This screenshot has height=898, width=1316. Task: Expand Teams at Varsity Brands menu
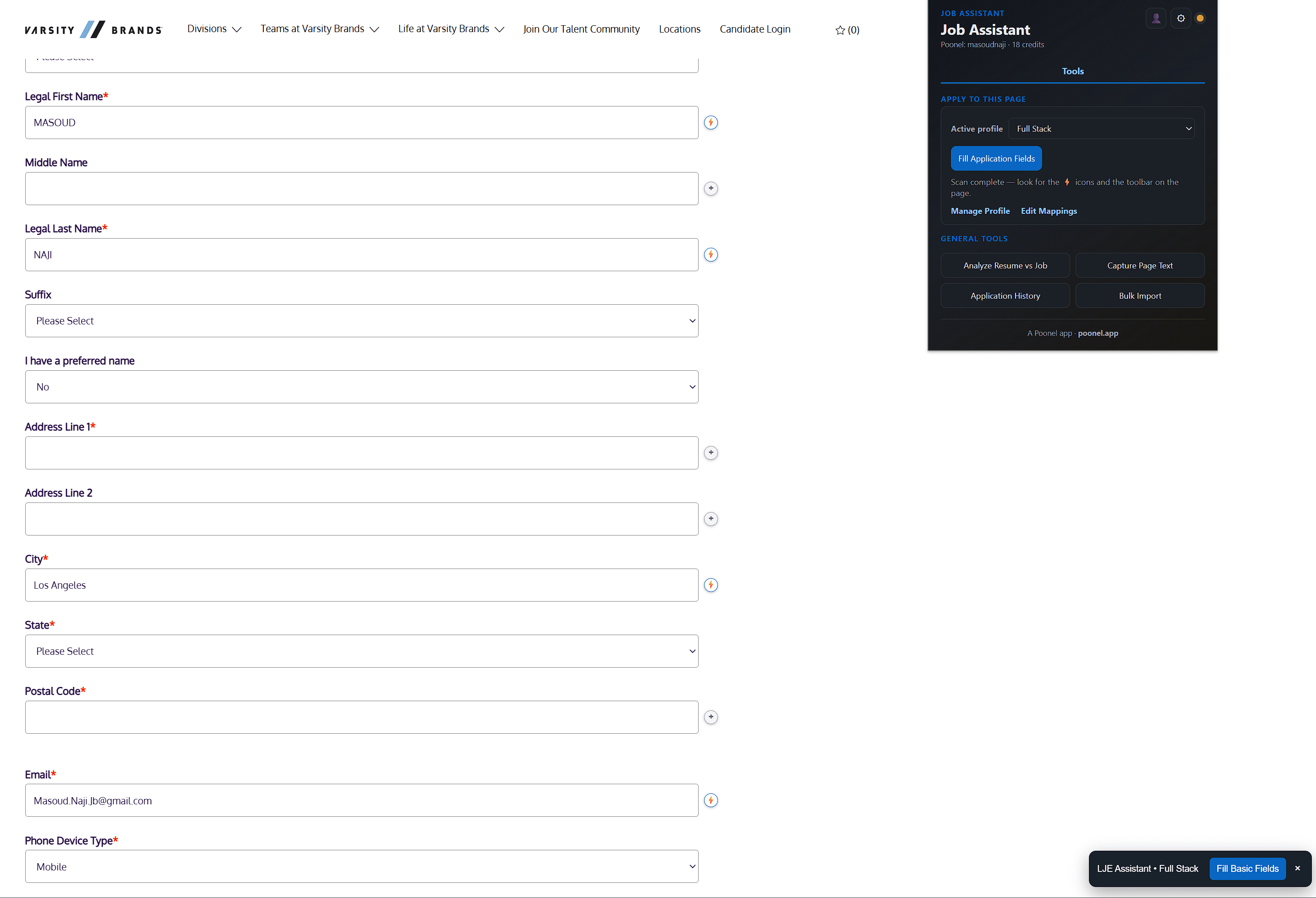click(x=319, y=29)
